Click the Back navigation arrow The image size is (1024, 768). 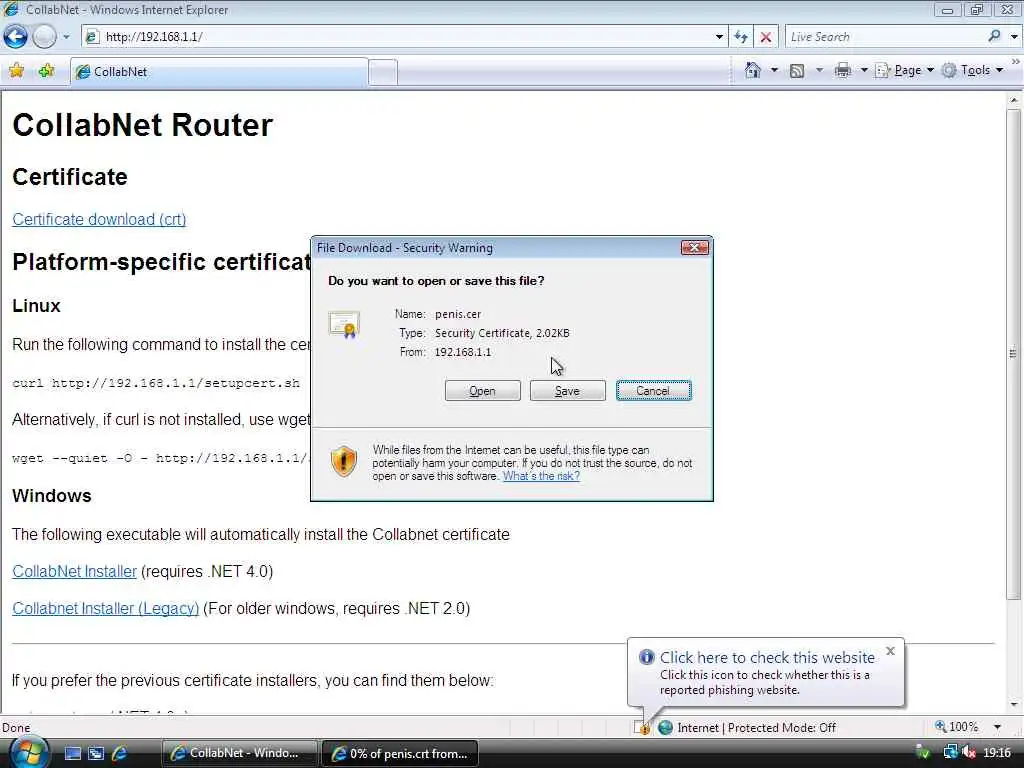16,37
